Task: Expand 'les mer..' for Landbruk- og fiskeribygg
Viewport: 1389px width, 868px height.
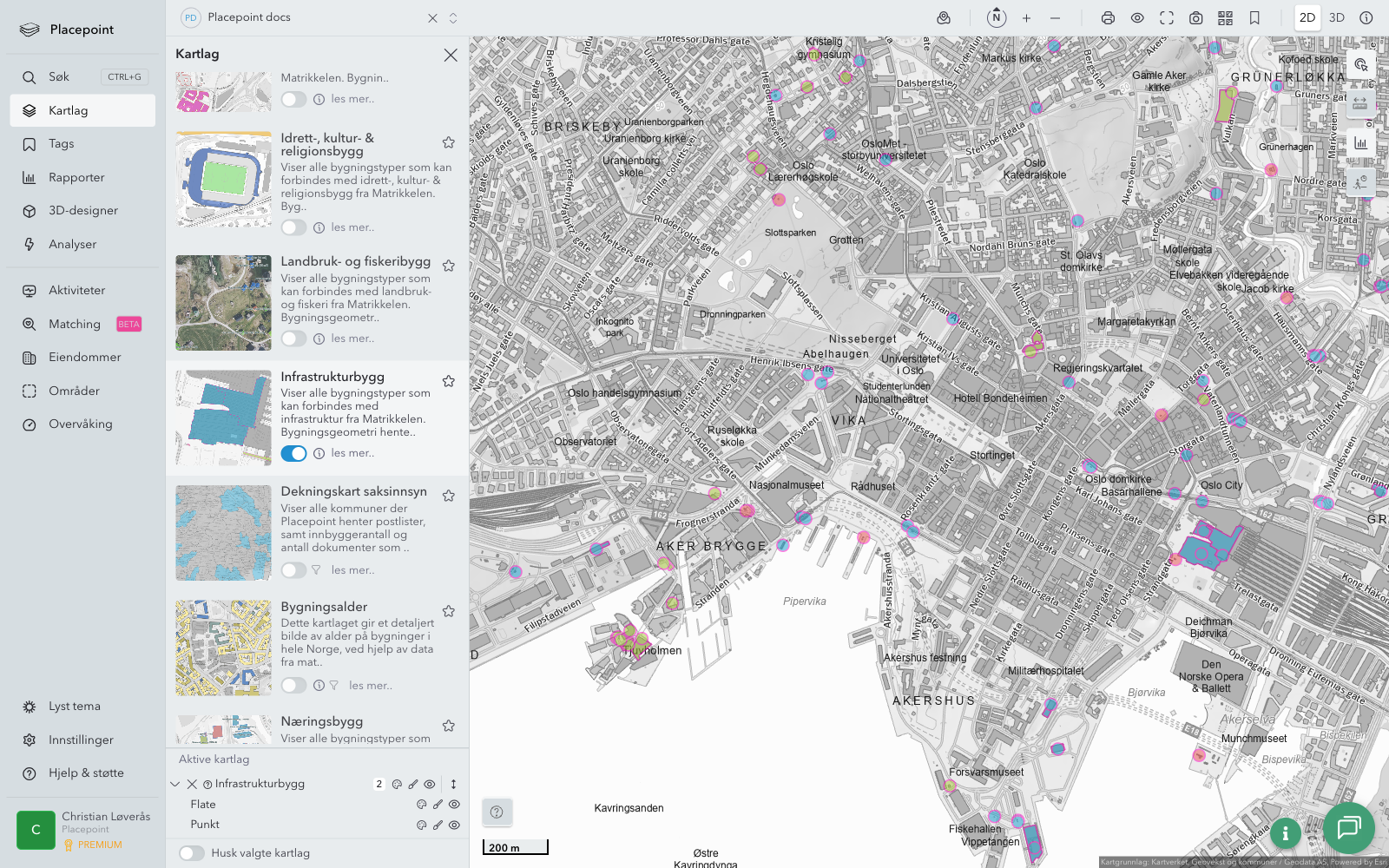Action: coord(352,339)
